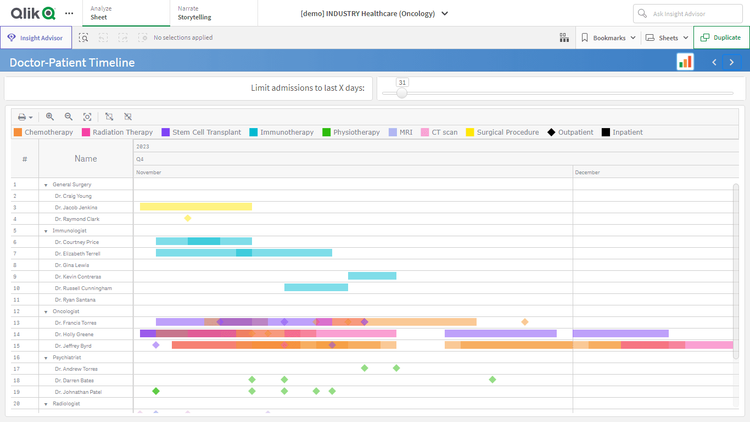
Task: Click the zoom in magnifier icon
Action: tap(50, 117)
